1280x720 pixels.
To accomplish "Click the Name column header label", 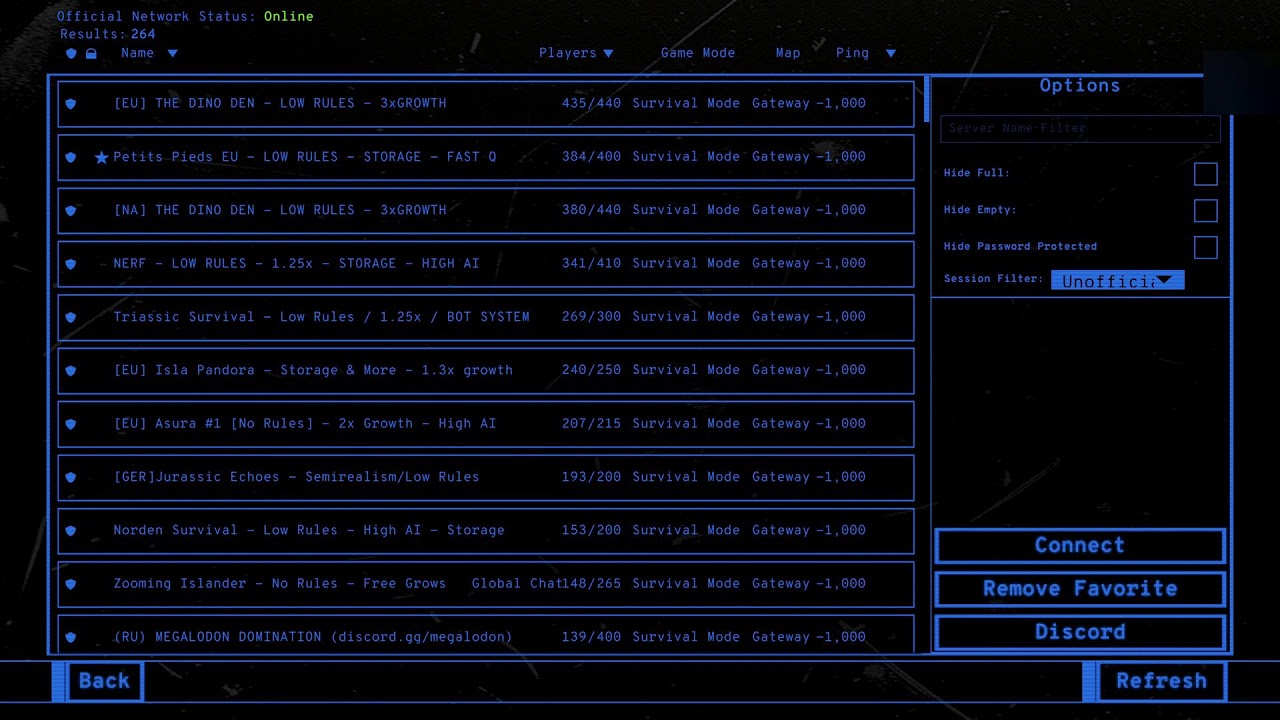I will point(137,53).
